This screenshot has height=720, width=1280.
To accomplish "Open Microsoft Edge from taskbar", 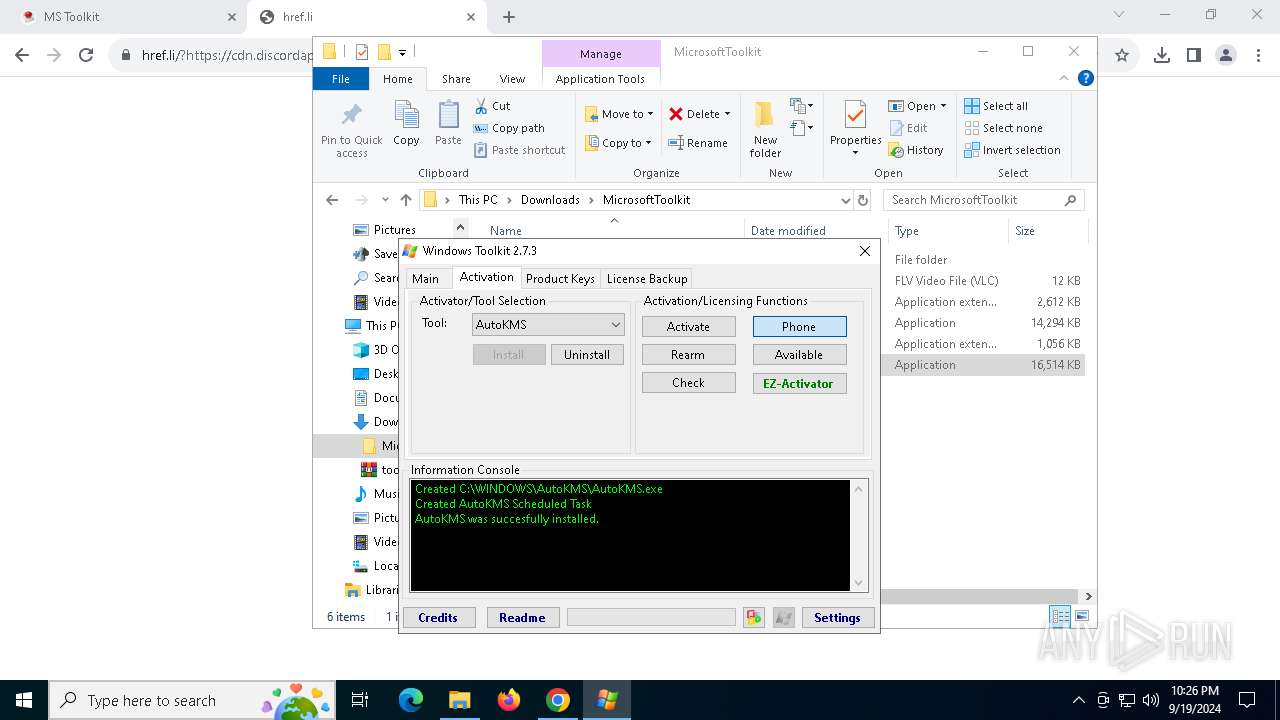I will click(x=411, y=700).
